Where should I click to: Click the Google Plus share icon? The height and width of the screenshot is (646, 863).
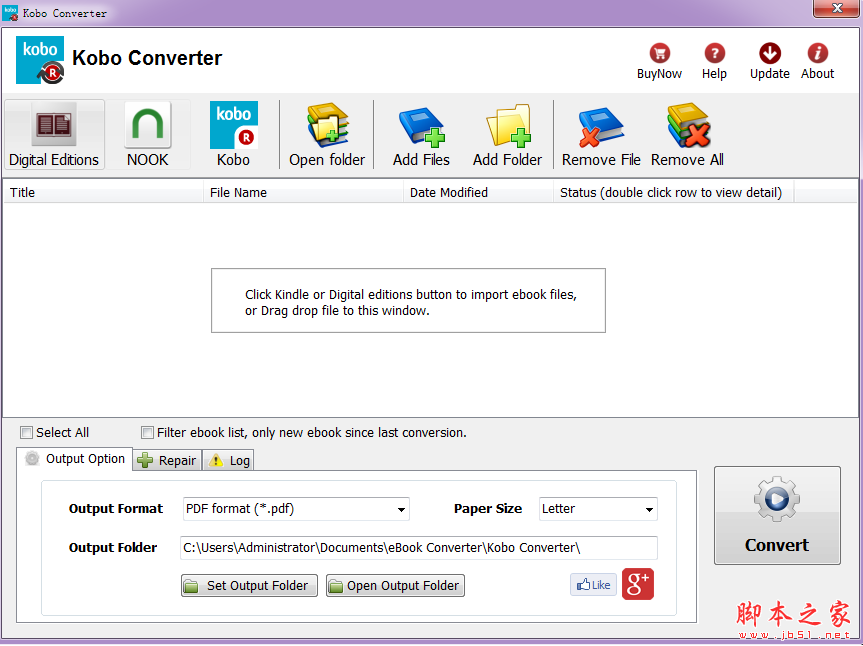(x=638, y=584)
